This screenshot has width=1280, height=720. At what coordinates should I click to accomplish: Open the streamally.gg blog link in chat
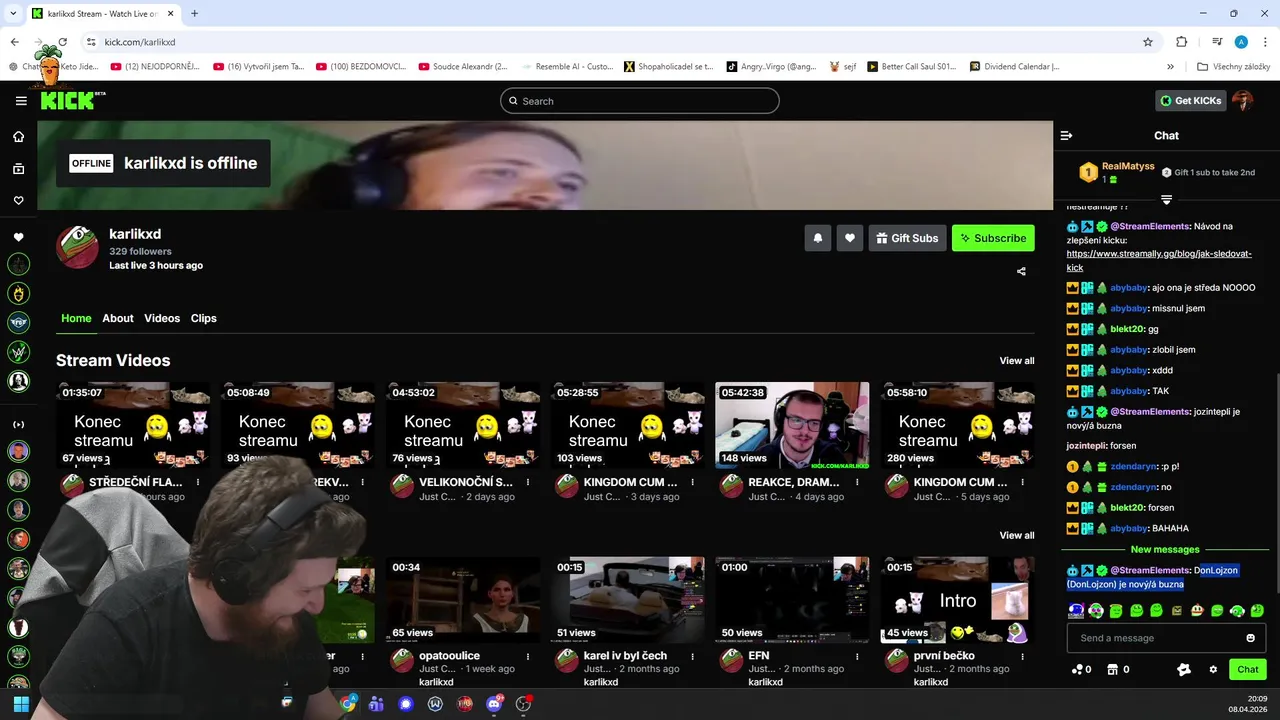1159,261
